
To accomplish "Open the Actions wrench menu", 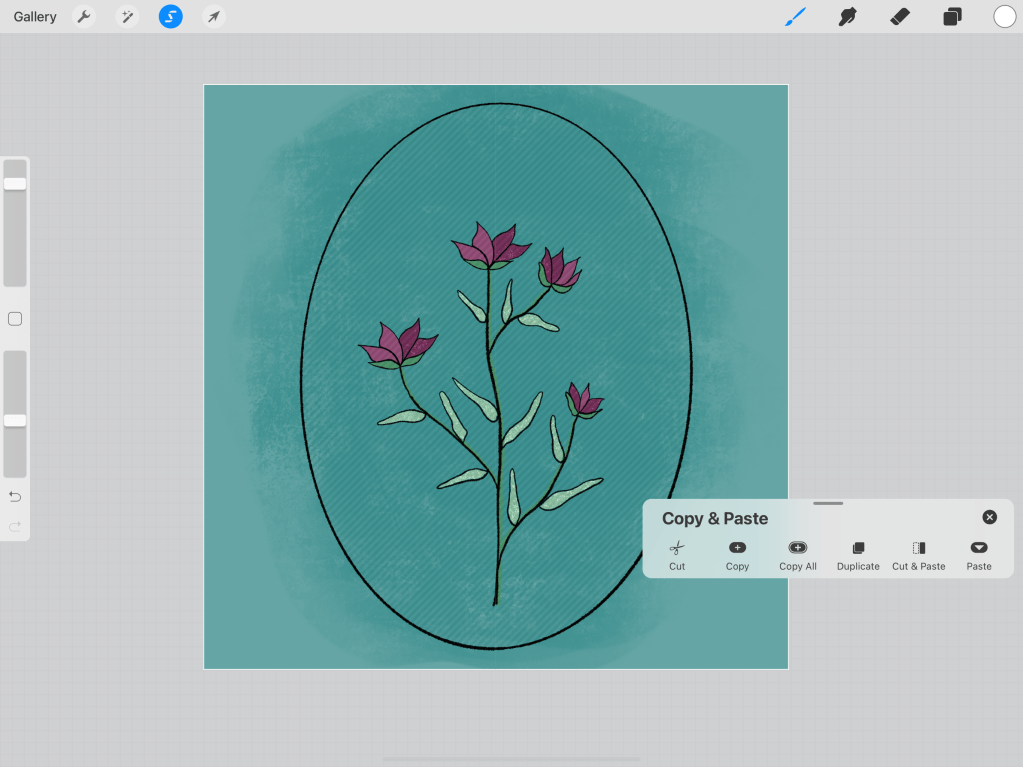I will (84, 17).
